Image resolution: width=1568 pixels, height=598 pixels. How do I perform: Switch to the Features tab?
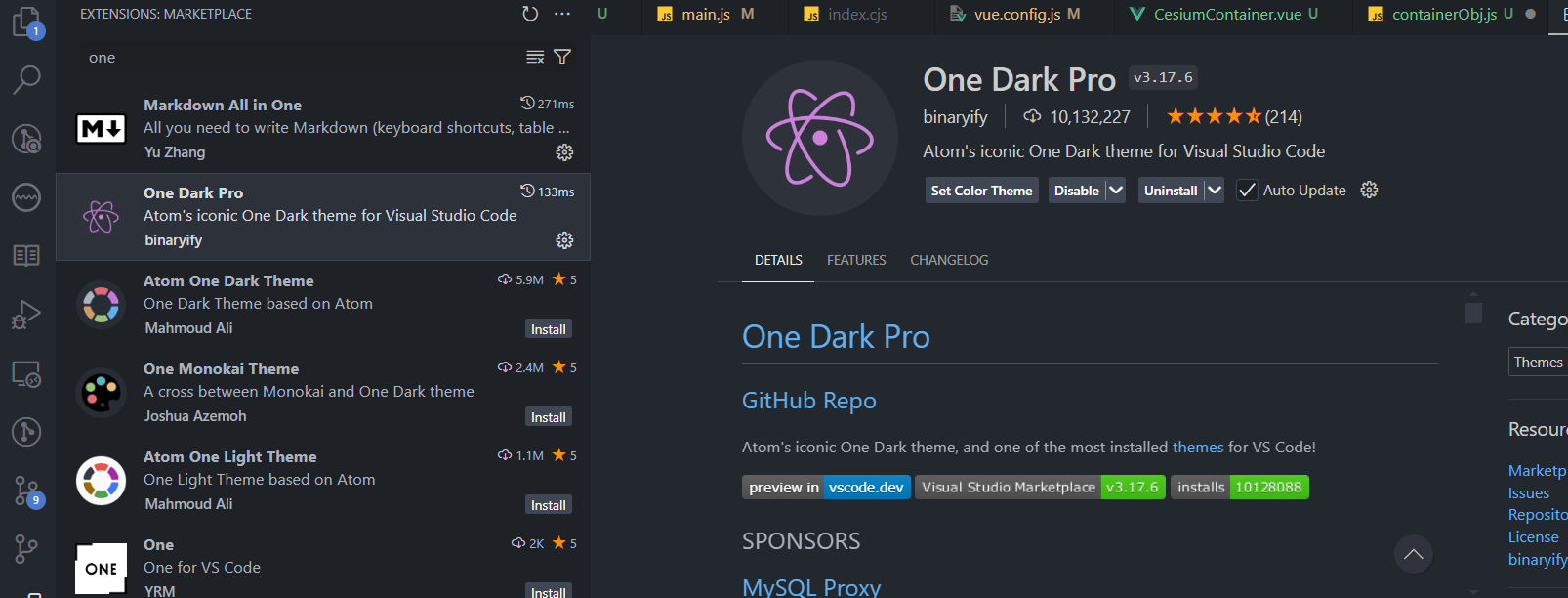(856, 260)
